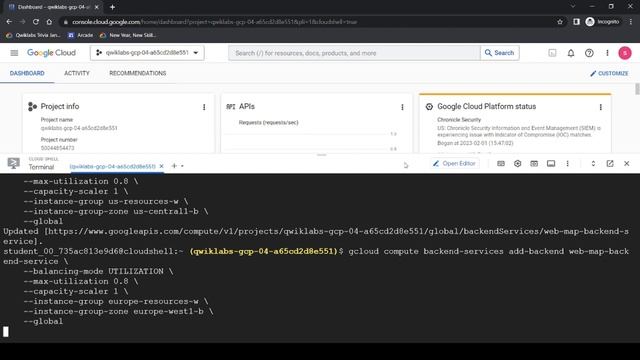This screenshot has height=360, width=640.
Task: Open the notifications bell
Action: click(x=571, y=53)
